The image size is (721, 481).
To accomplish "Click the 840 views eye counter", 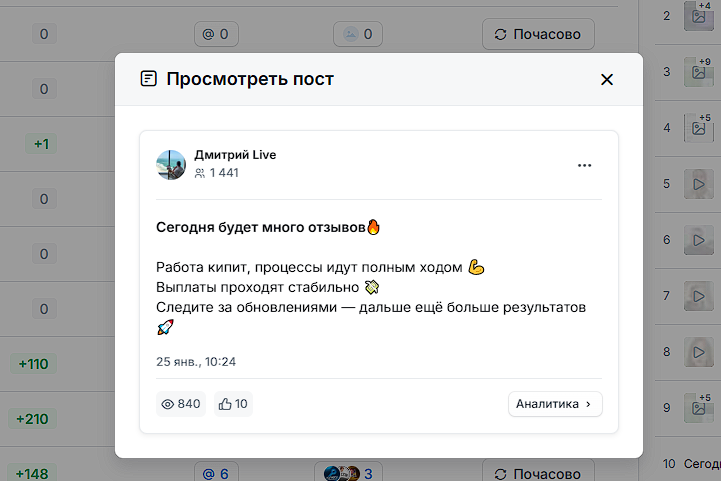I will [180, 404].
